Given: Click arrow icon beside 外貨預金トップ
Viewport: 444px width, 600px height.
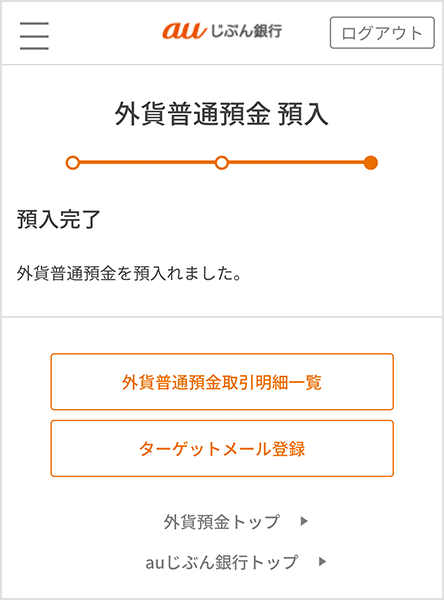Looking at the screenshot, I should pyautogui.click(x=304, y=521).
